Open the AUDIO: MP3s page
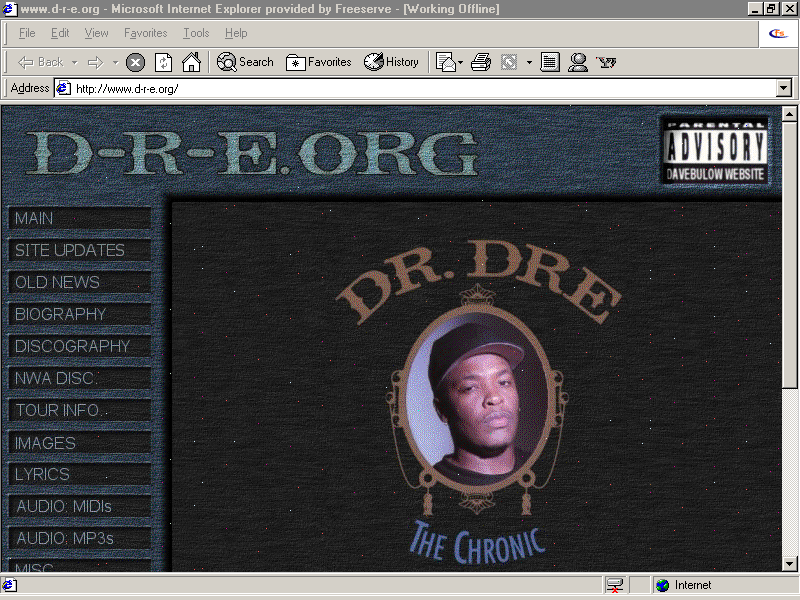The height and width of the screenshot is (600, 800). tap(80, 538)
